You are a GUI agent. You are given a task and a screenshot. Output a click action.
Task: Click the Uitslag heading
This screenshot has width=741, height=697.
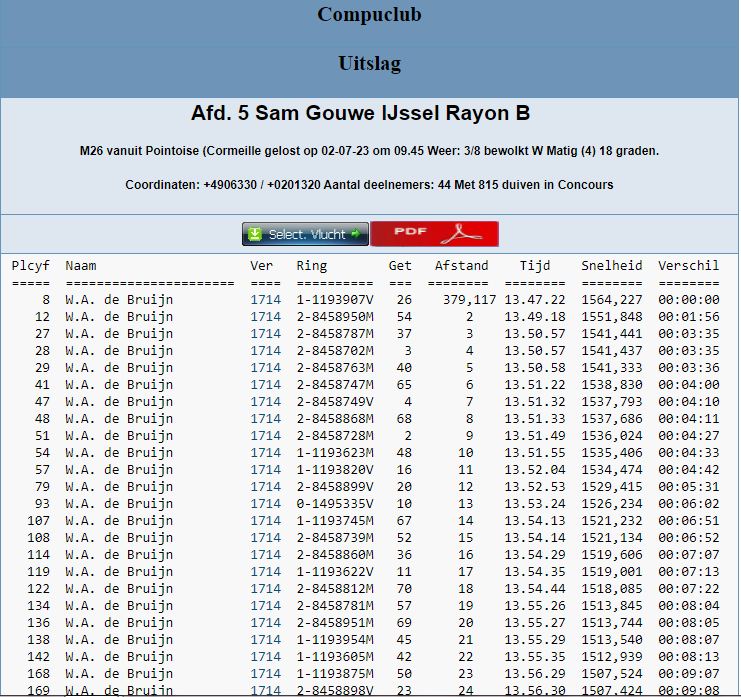[370, 63]
